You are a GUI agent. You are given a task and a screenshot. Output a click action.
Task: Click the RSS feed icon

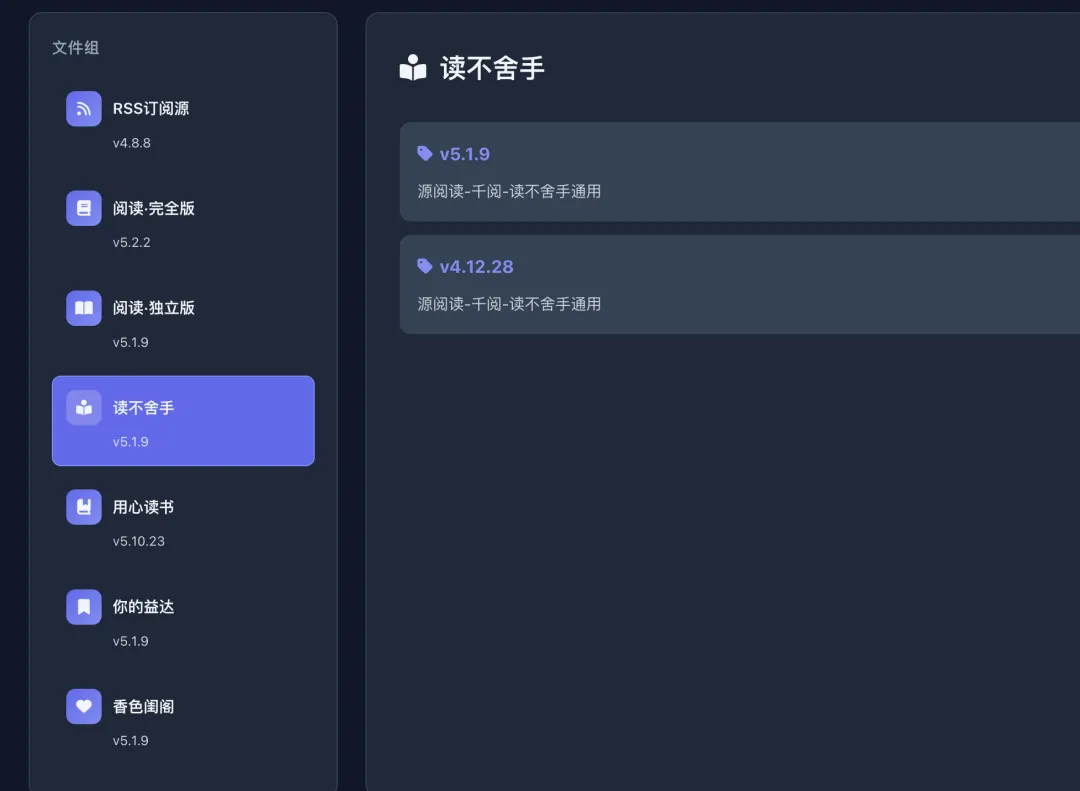tap(84, 109)
